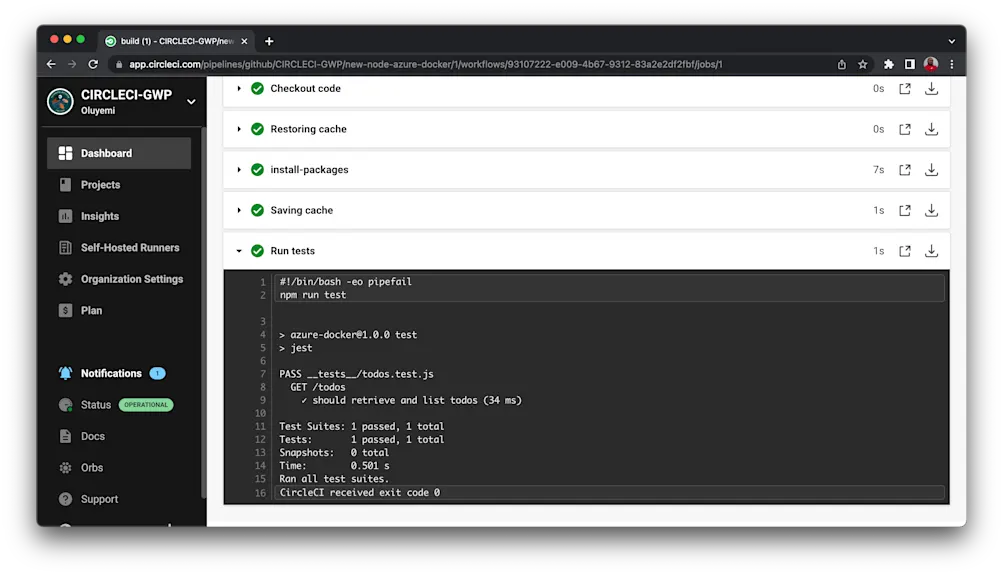
Task: Click the share page icon
Action: click(842, 64)
